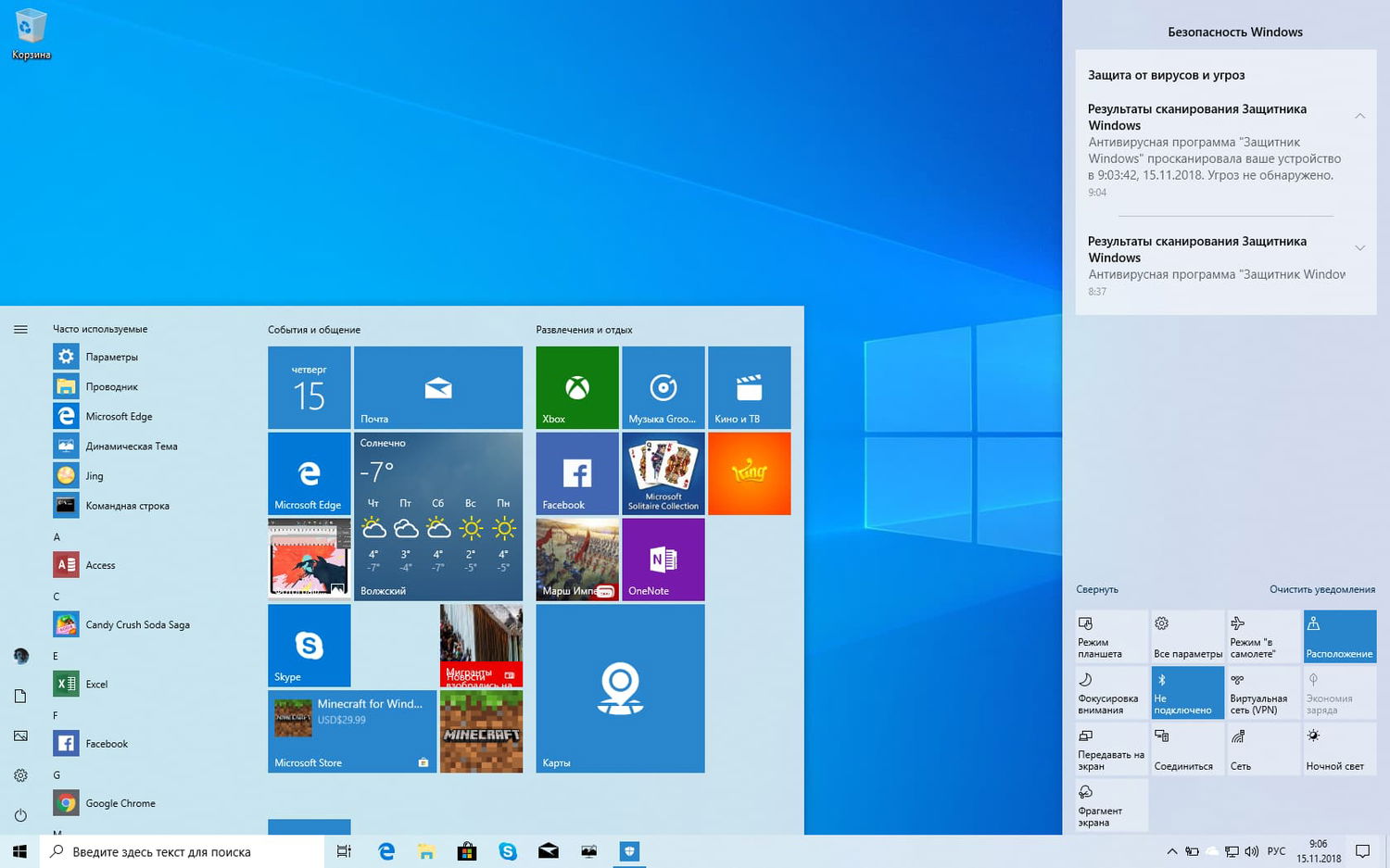
Task: Expand the second Защитник Windows scan result
Action: tap(1359, 248)
